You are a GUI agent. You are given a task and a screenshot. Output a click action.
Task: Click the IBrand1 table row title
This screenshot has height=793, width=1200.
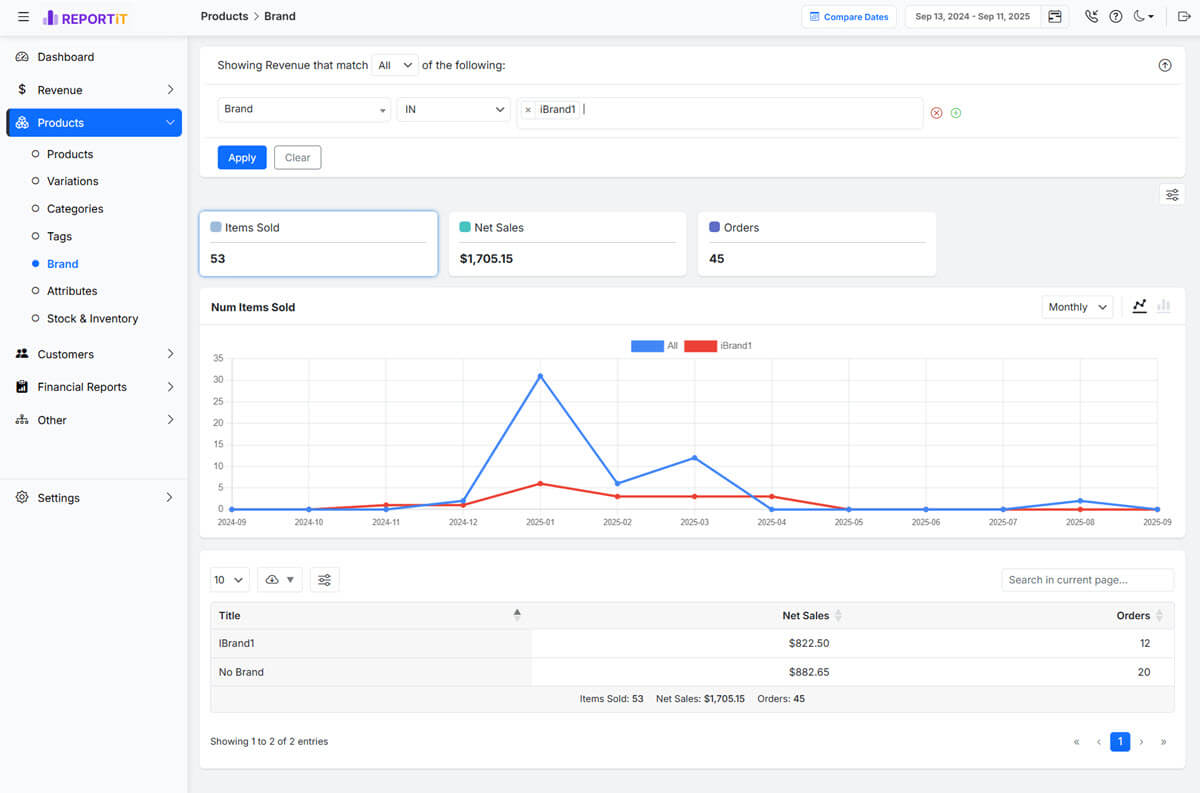237,644
